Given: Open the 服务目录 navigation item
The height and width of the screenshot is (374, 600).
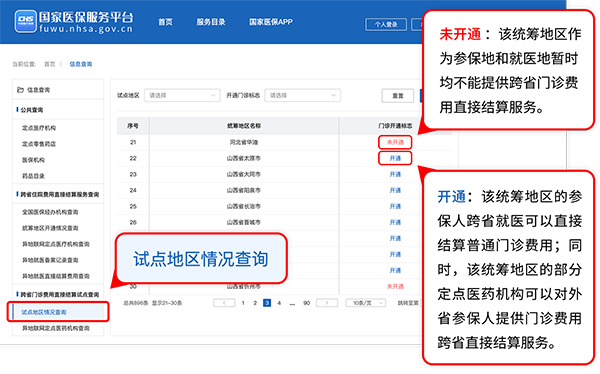Looking at the screenshot, I should tap(211, 22).
